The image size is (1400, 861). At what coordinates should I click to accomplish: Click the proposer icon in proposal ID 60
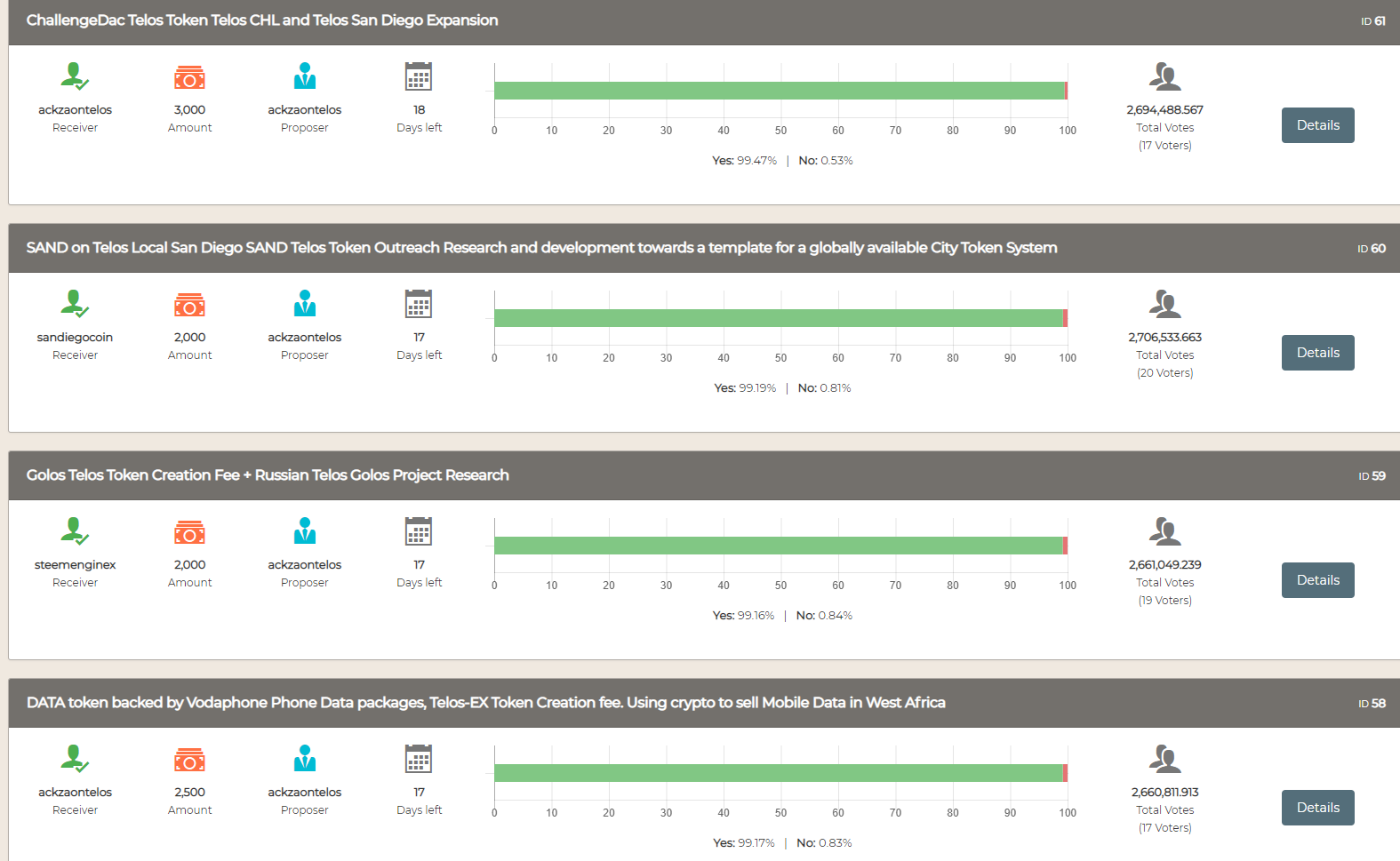pyautogui.click(x=305, y=303)
